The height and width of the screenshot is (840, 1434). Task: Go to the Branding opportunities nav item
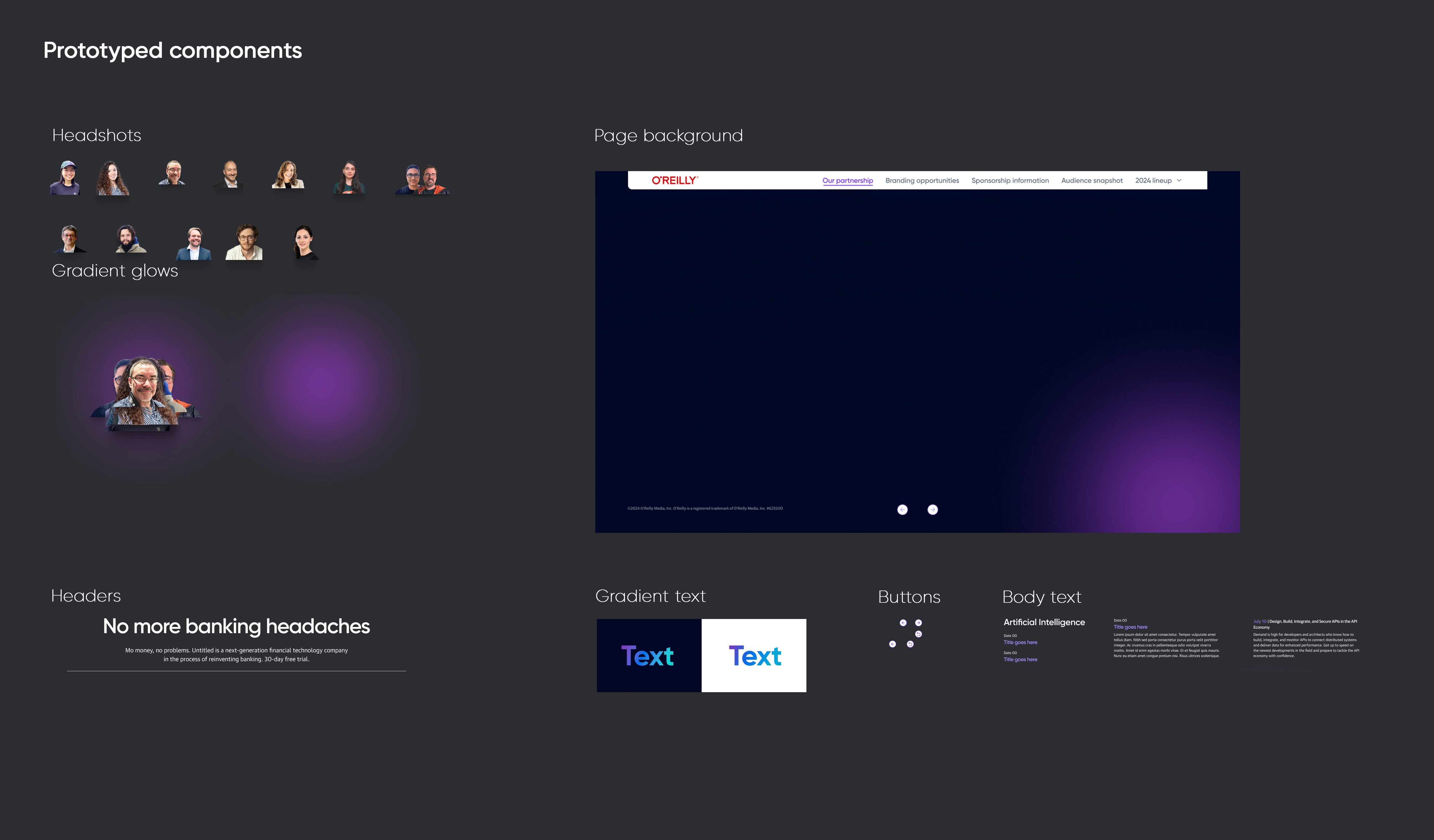click(922, 180)
